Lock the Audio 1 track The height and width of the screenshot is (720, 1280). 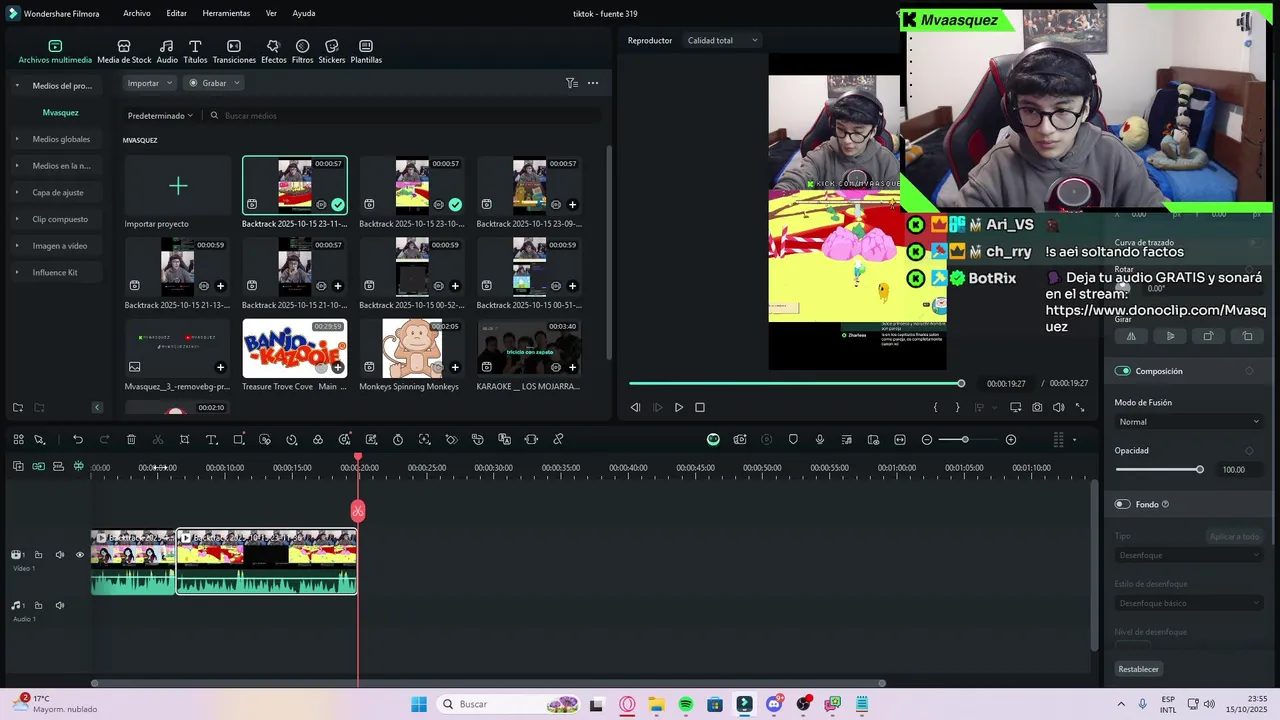(x=39, y=605)
